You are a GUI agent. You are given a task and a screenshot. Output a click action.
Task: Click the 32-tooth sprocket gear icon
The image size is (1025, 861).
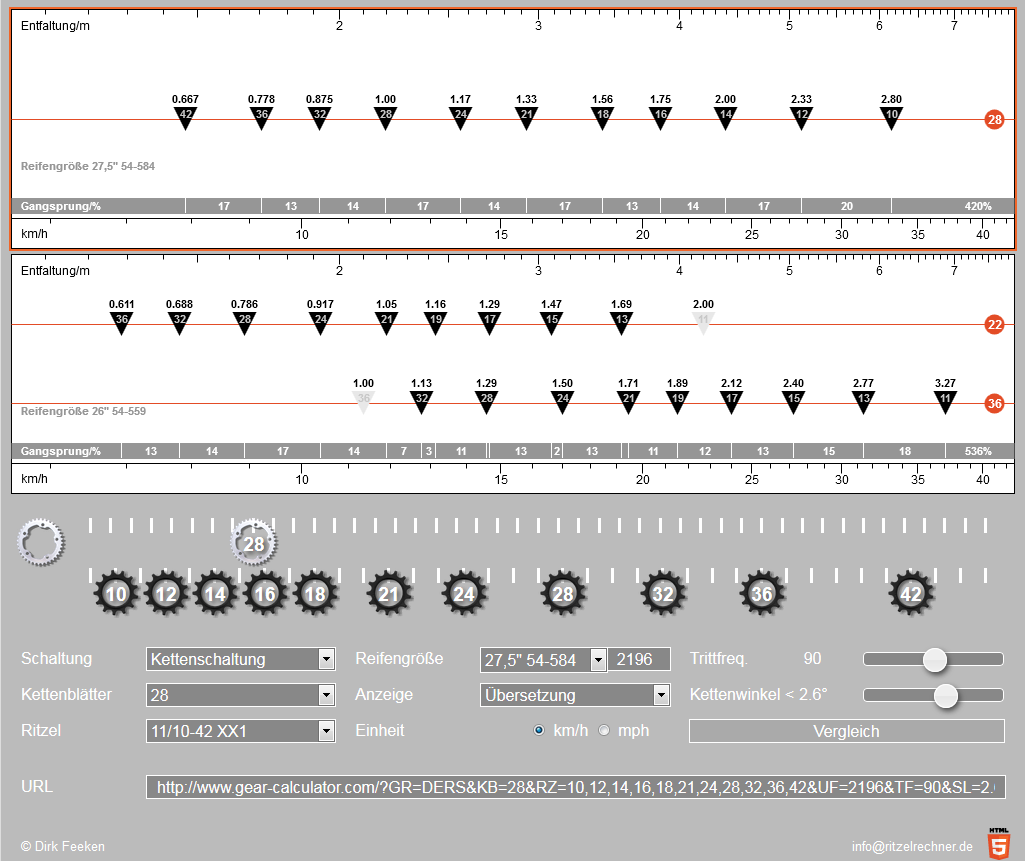click(x=663, y=594)
